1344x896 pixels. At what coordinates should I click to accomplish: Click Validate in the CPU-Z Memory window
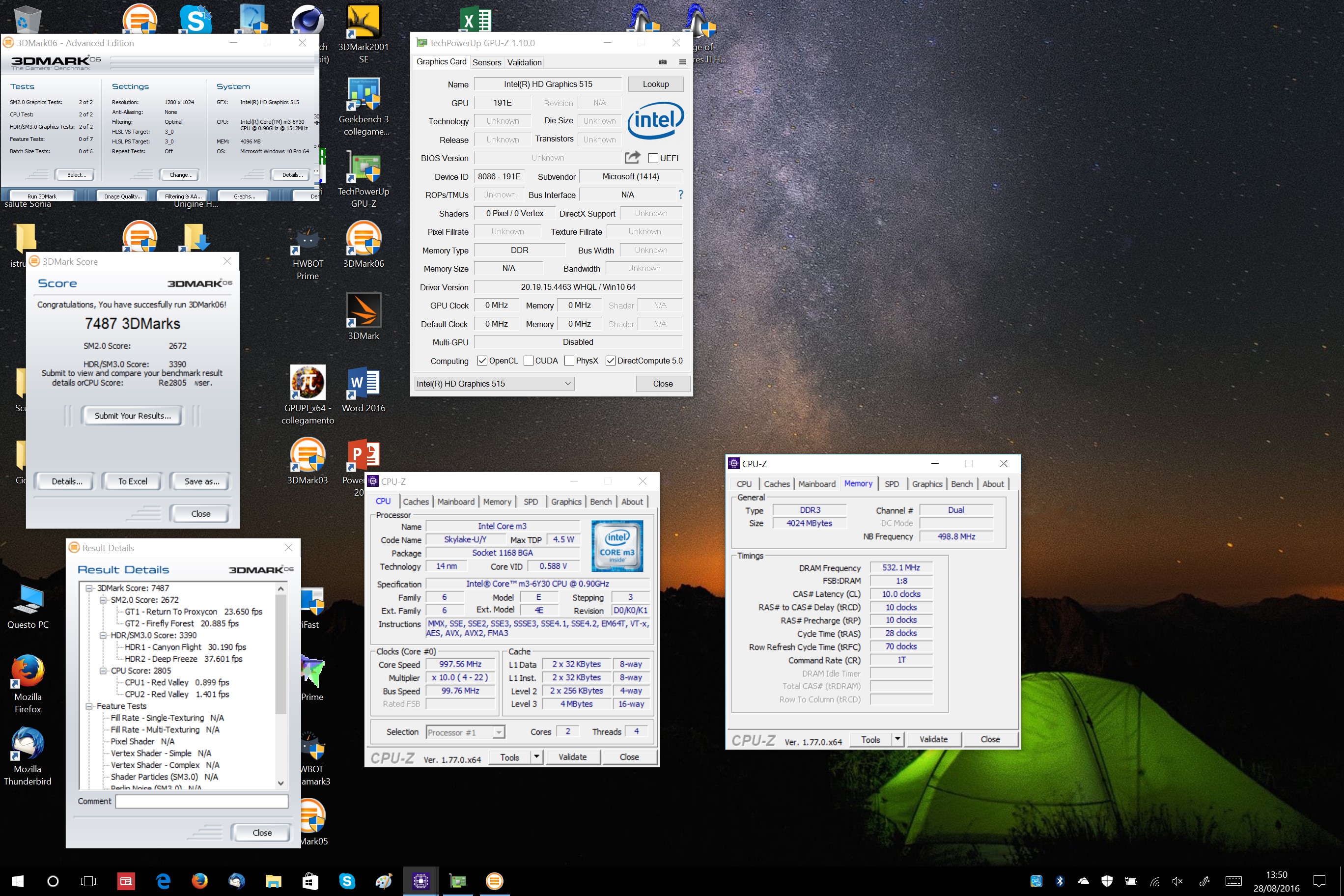[x=933, y=739]
